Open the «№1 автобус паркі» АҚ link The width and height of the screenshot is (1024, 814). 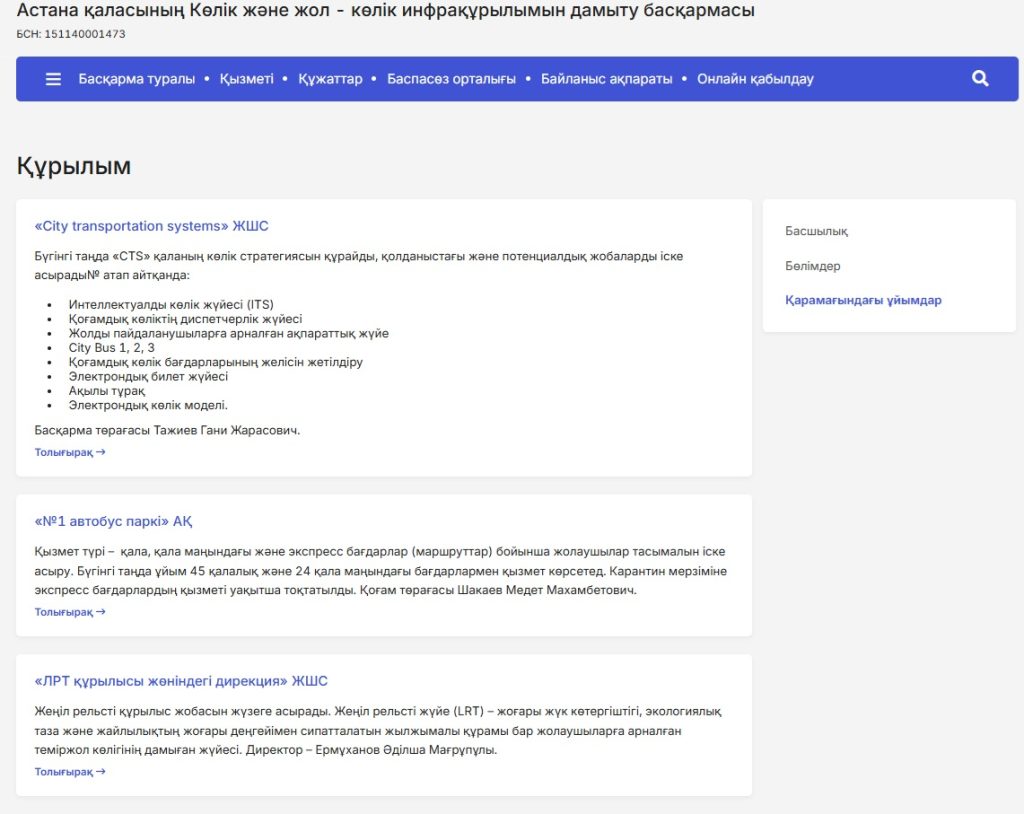[113, 521]
